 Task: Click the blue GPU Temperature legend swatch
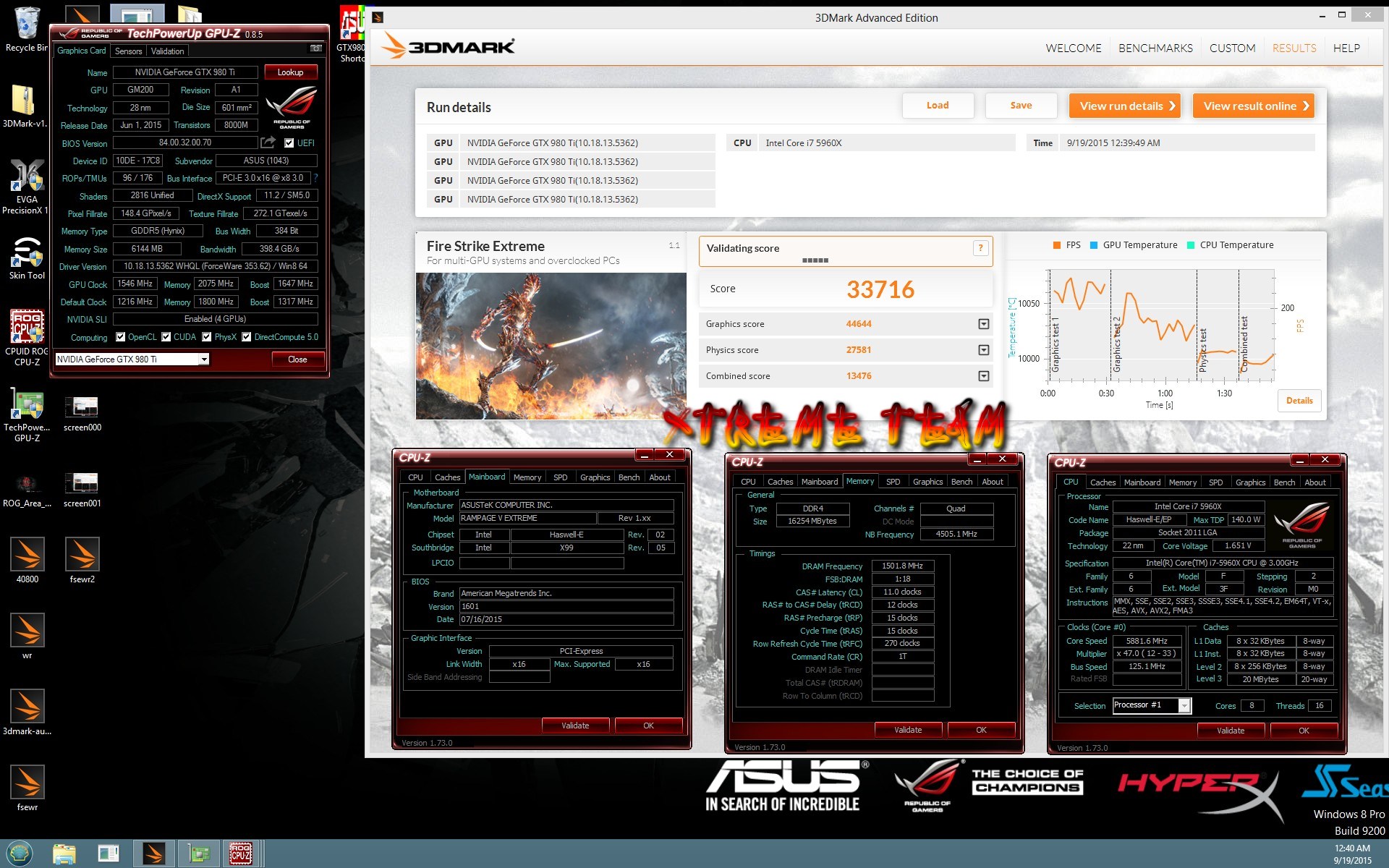(x=1094, y=245)
